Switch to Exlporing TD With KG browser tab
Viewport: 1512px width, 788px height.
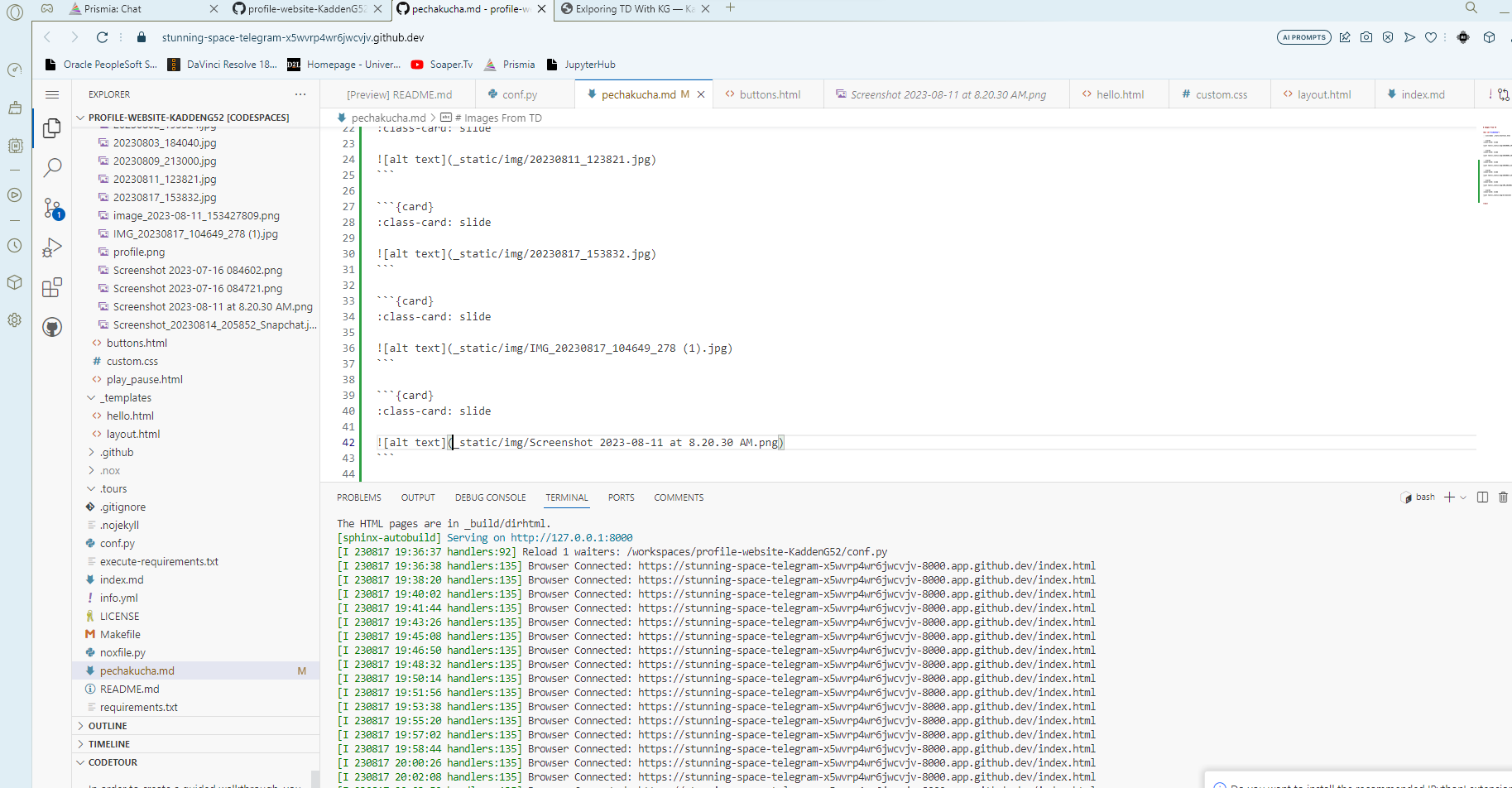click(x=635, y=8)
